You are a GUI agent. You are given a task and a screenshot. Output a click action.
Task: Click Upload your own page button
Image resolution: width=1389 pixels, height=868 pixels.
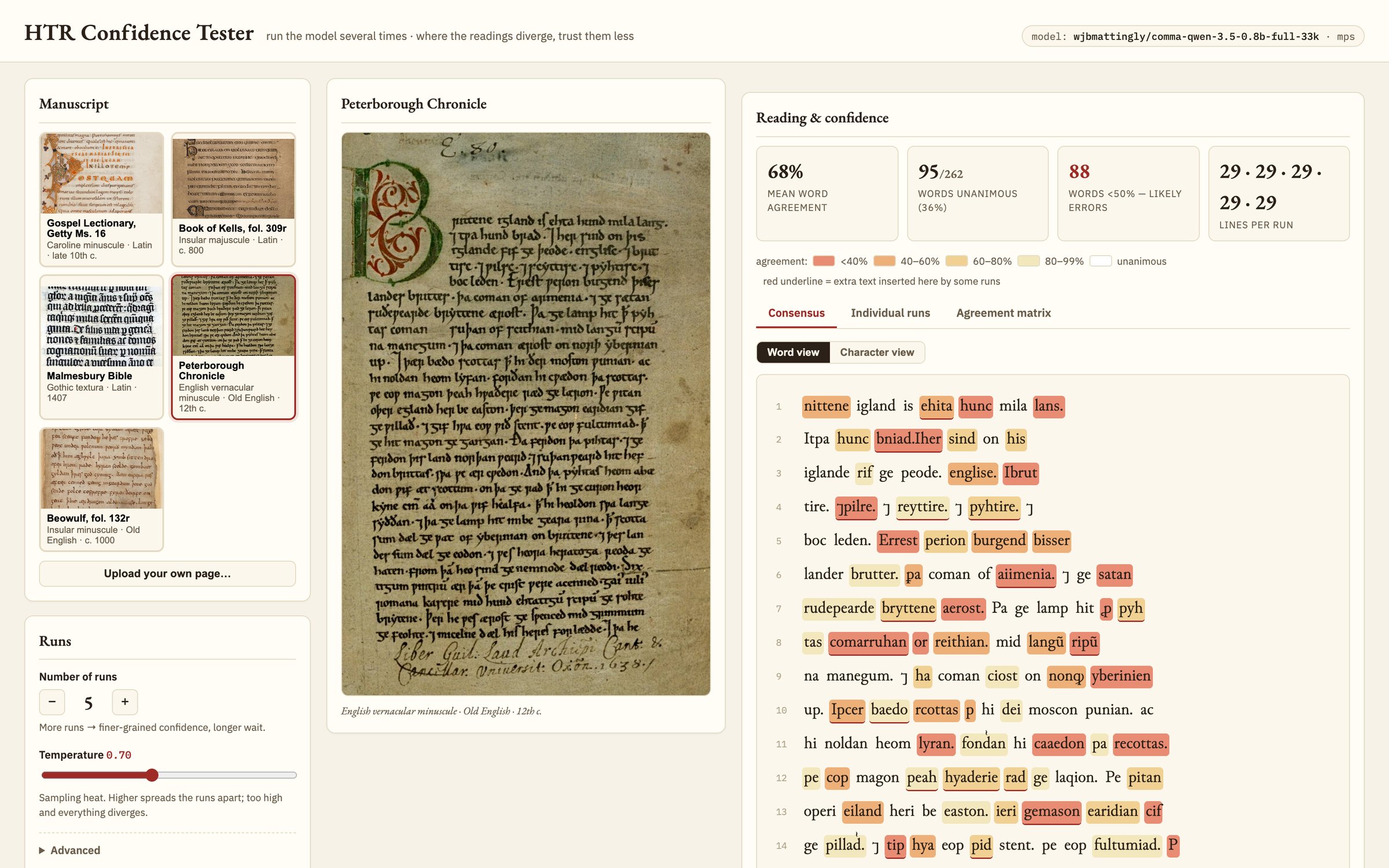point(167,573)
